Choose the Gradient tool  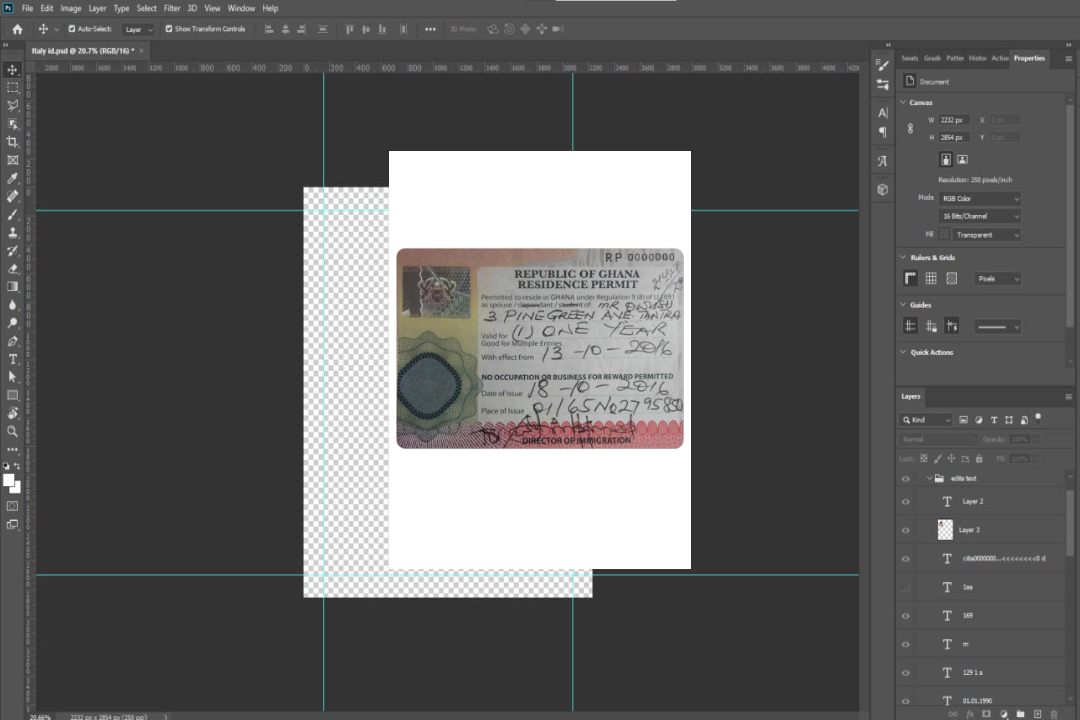[x=13, y=287]
